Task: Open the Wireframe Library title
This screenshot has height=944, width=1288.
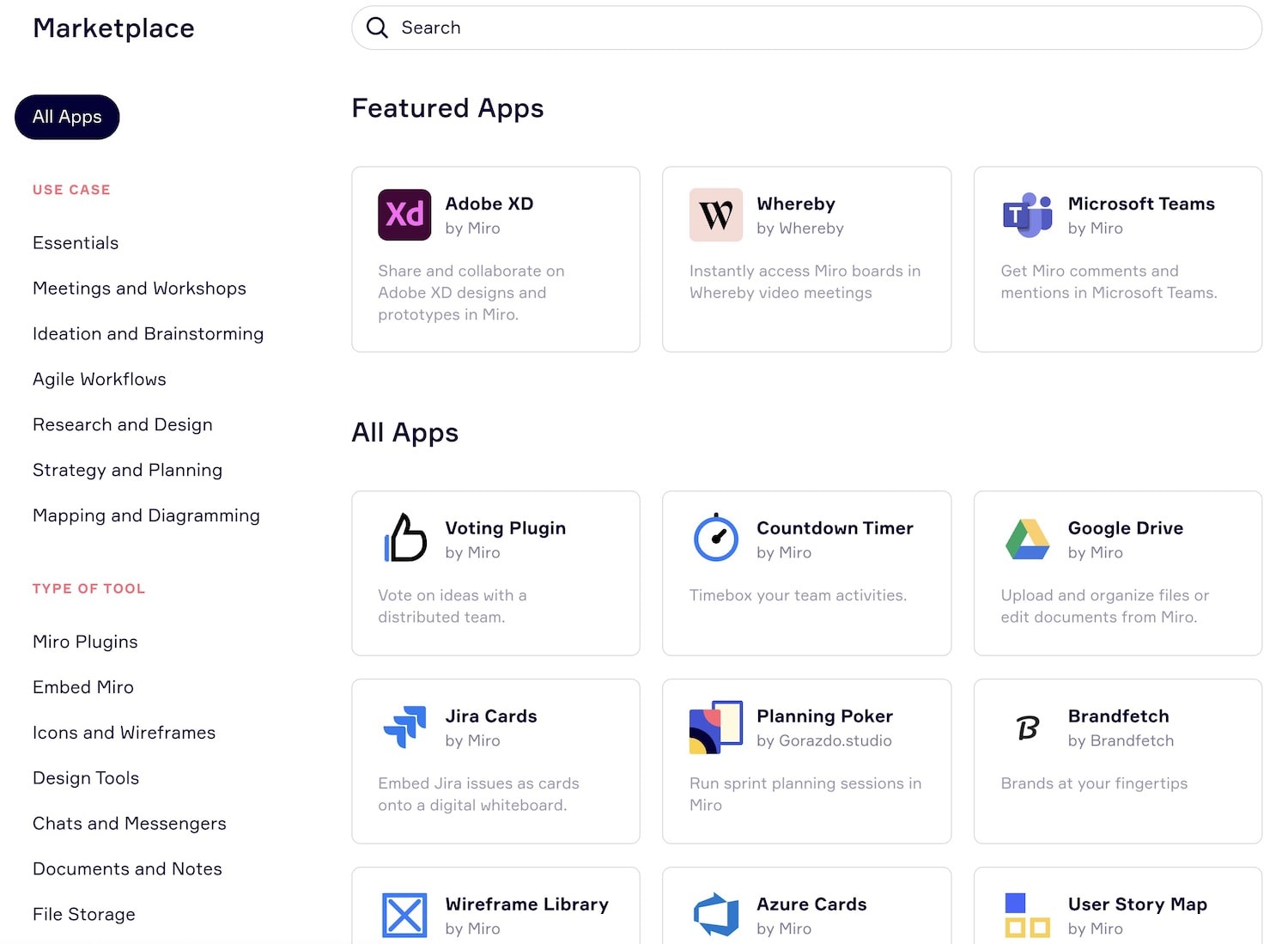Action: [x=527, y=904]
